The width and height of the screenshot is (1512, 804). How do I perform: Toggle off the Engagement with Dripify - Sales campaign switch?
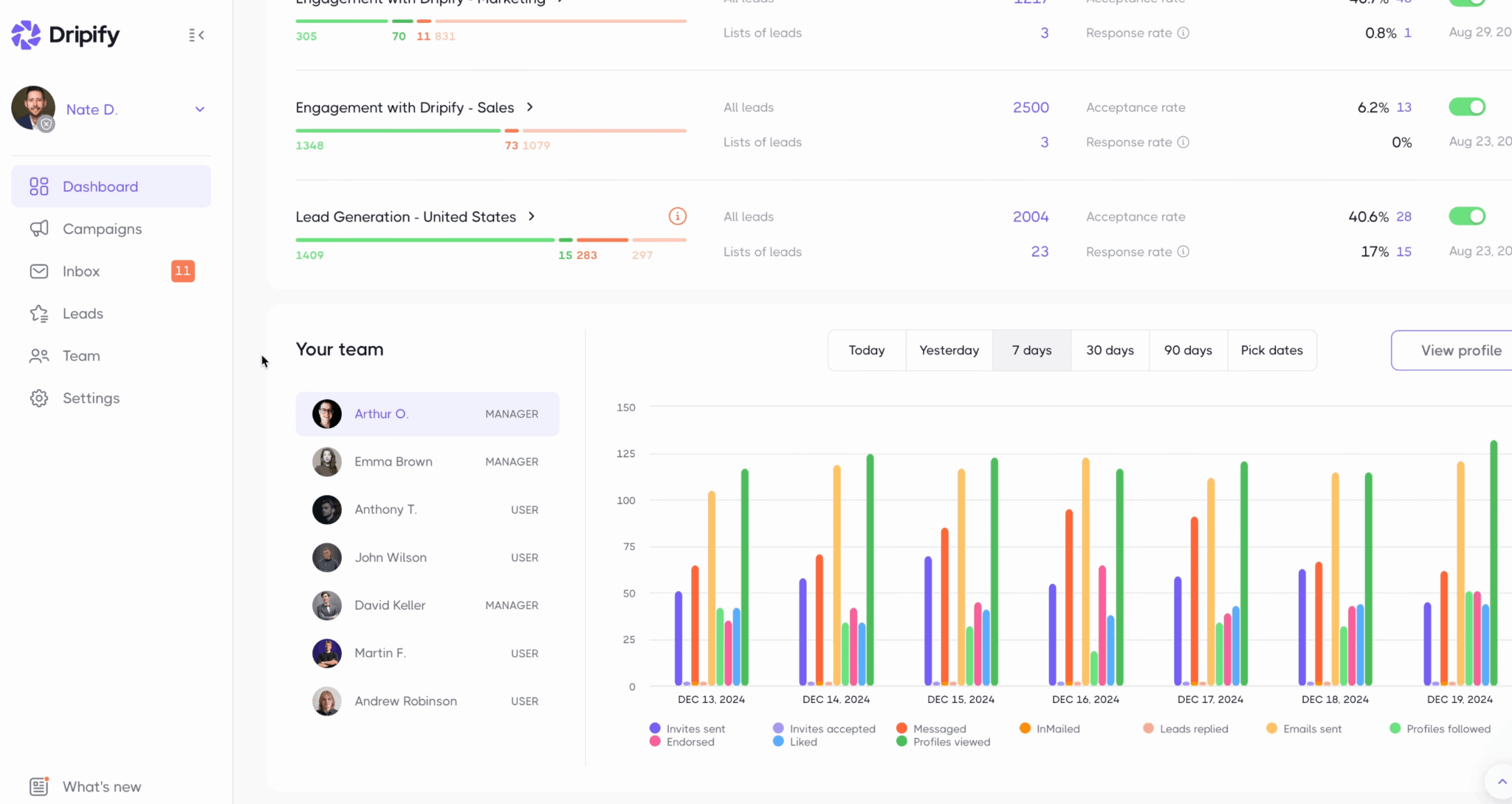click(x=1467, y=107)
